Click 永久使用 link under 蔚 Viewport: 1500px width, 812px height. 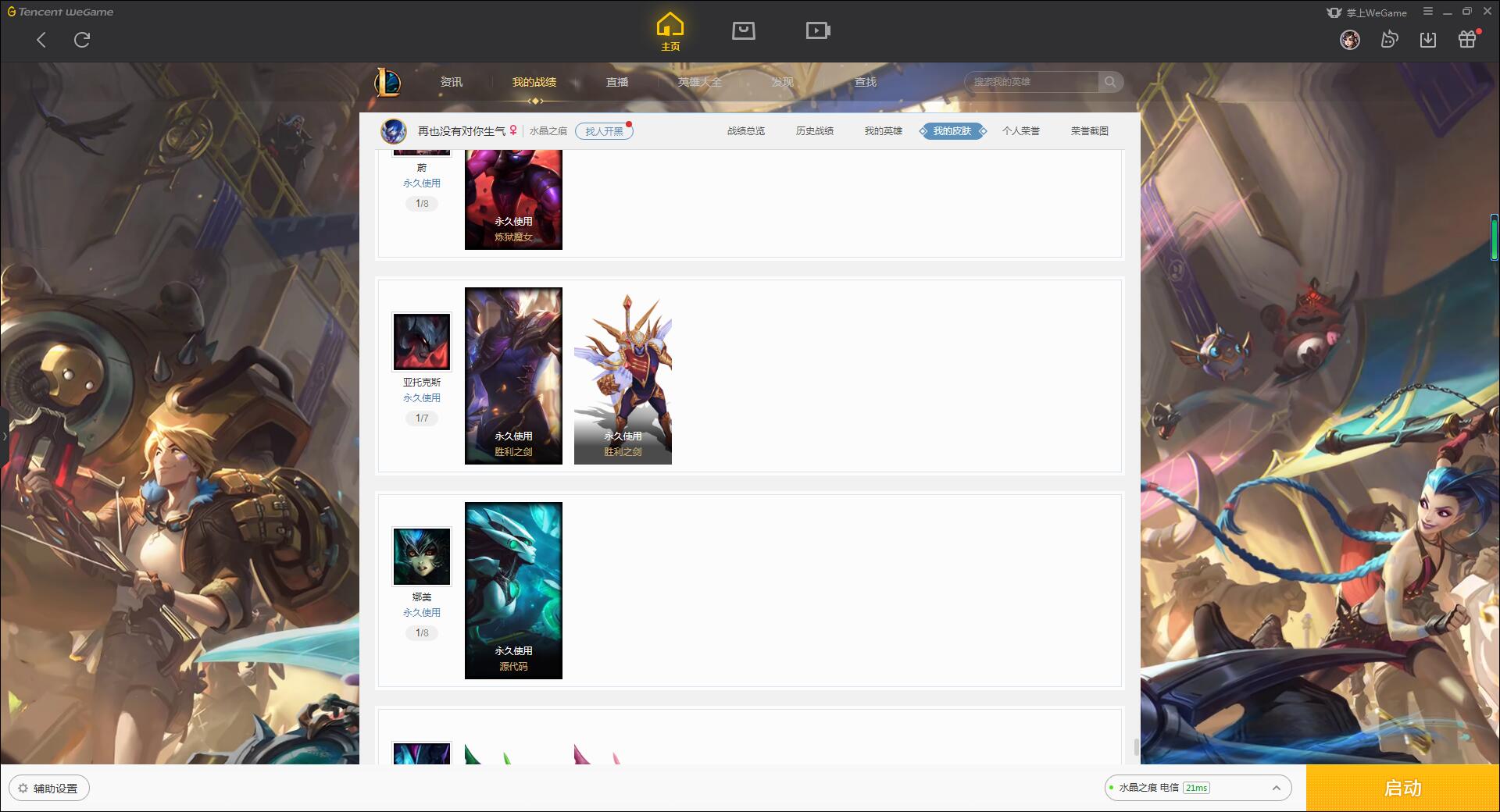pyautogui.click(x=422, y=183)
